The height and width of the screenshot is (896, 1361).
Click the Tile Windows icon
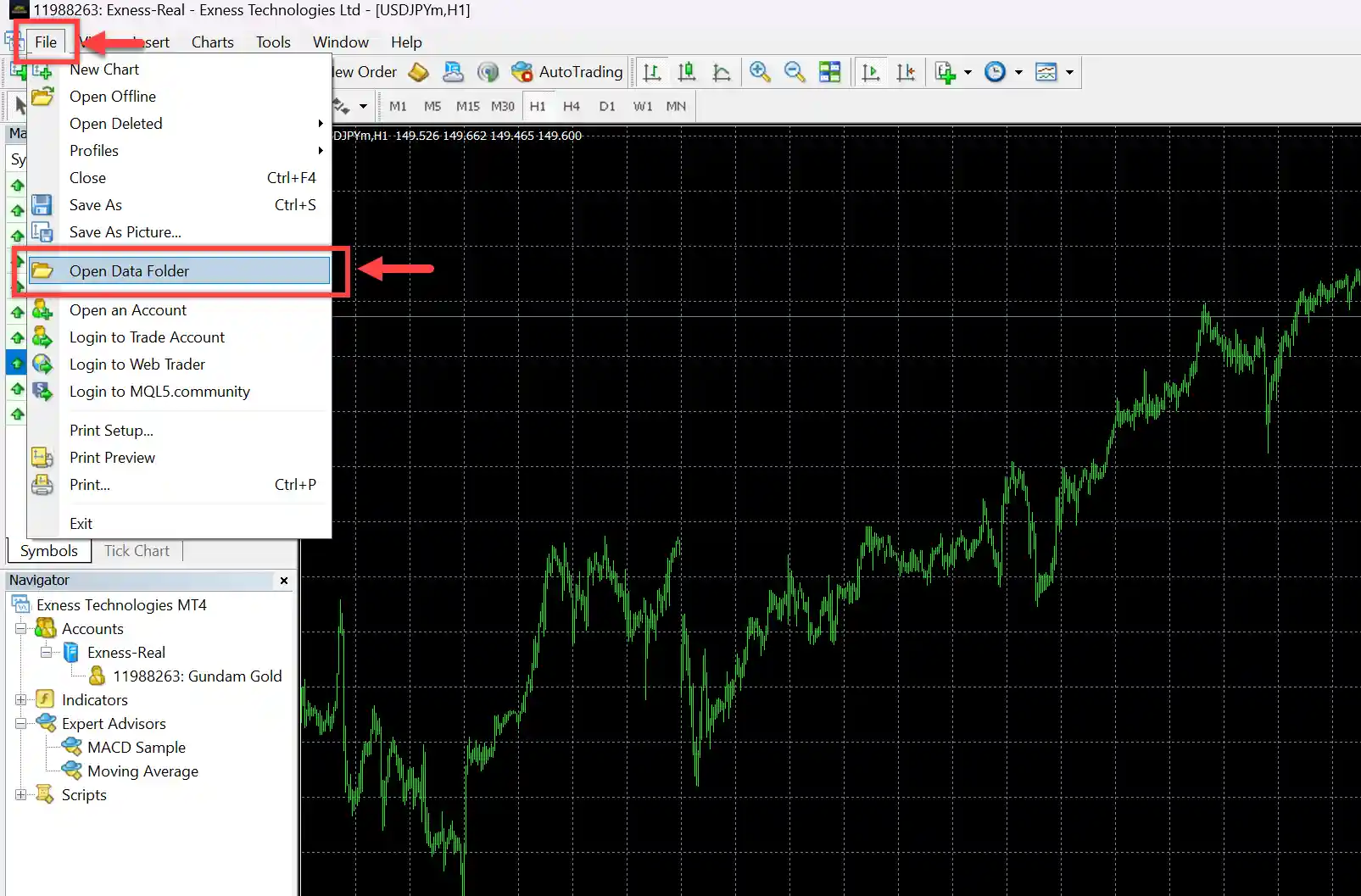coord(830,72)
